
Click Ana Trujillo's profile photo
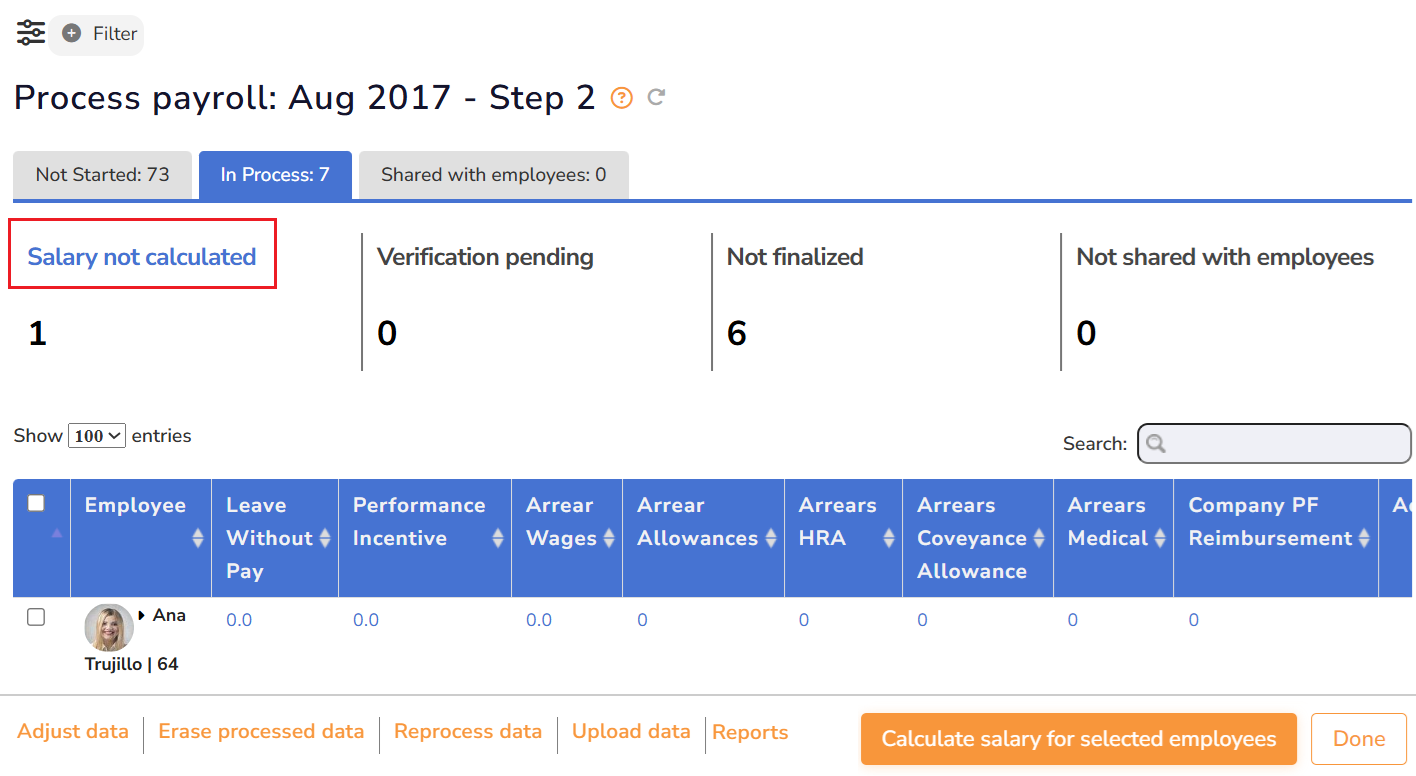click(109, 628)
